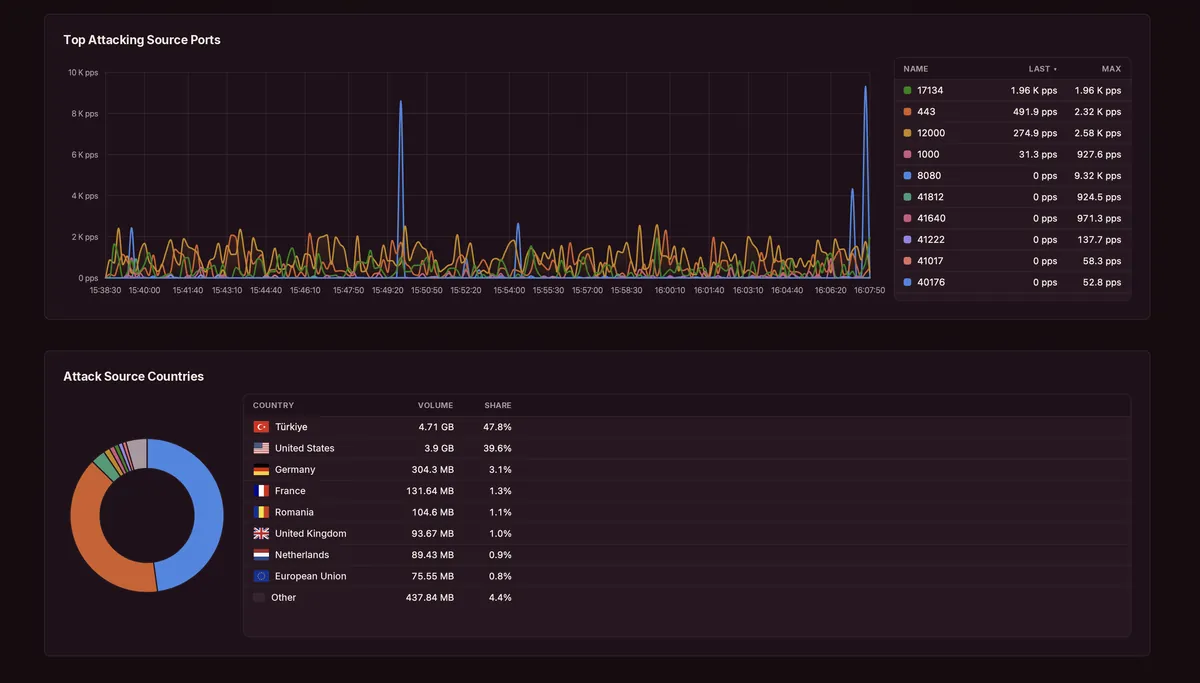Image resolution: width=1200 pixels, height=683 pixels.
Task: Click the Romania country name
Action: 294,512
